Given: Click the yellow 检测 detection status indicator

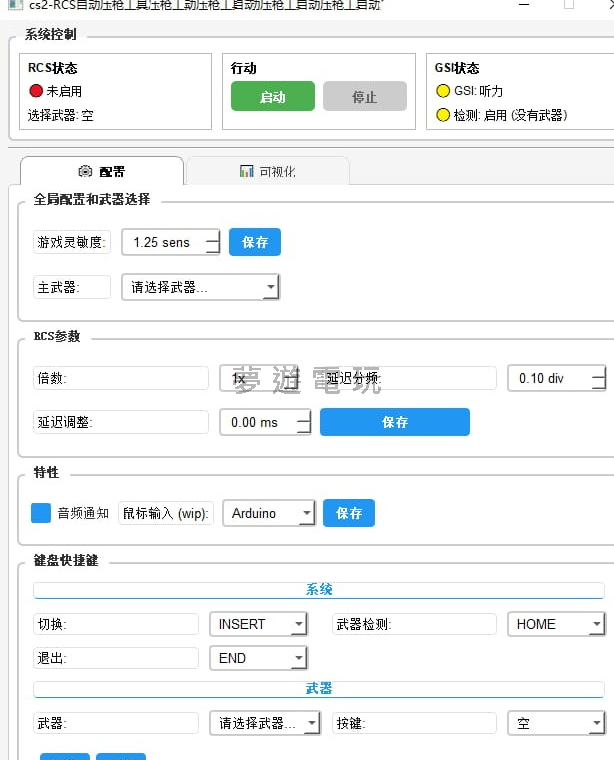Looking at the screenshot, I should 443,115.
